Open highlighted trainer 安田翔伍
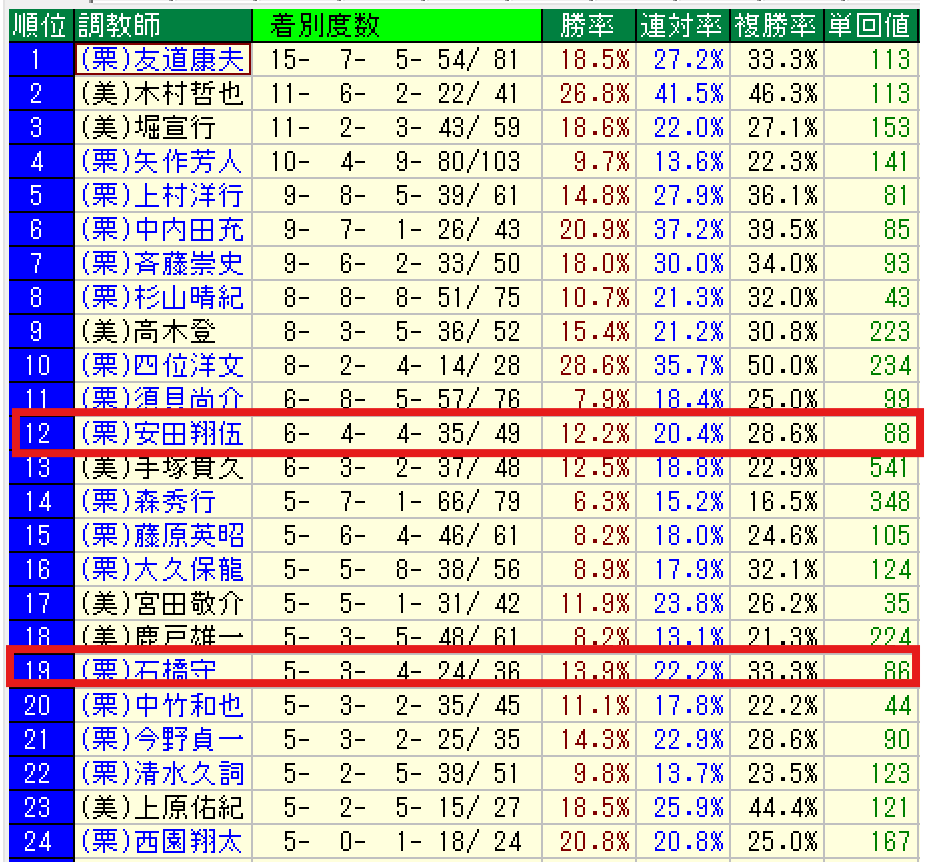The image size is (925, 862). click(162, 433)
